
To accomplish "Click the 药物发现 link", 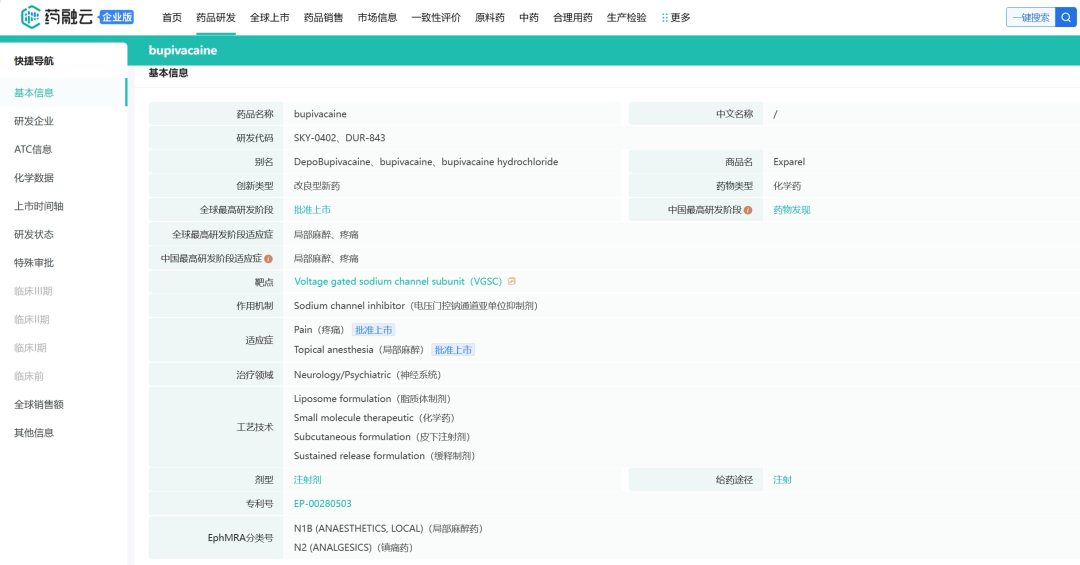I will (x=791, y=210).
